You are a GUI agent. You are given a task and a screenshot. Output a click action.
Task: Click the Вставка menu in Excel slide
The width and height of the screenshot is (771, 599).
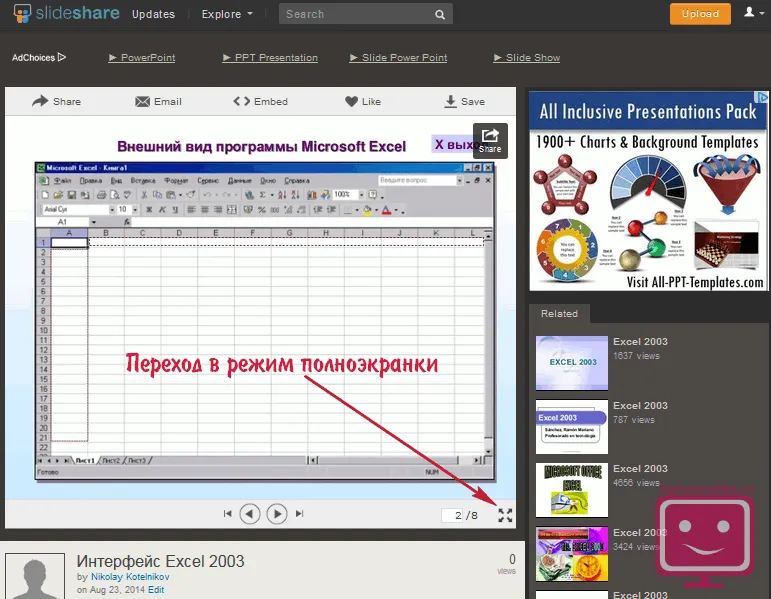[x=143, y=180]
